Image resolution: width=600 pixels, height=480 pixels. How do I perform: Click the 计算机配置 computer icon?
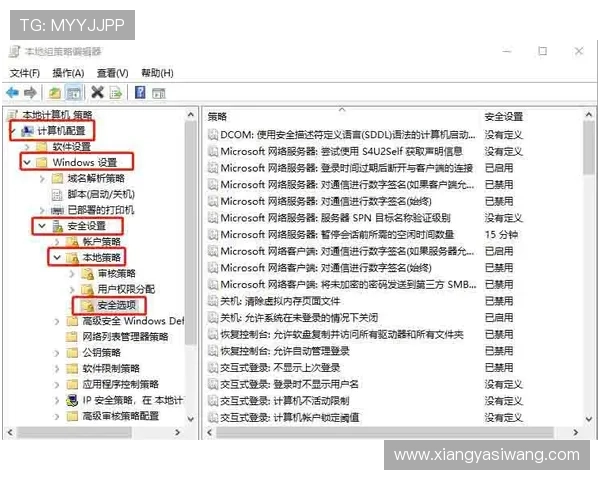pyautogui.click(x=27, y=131)
